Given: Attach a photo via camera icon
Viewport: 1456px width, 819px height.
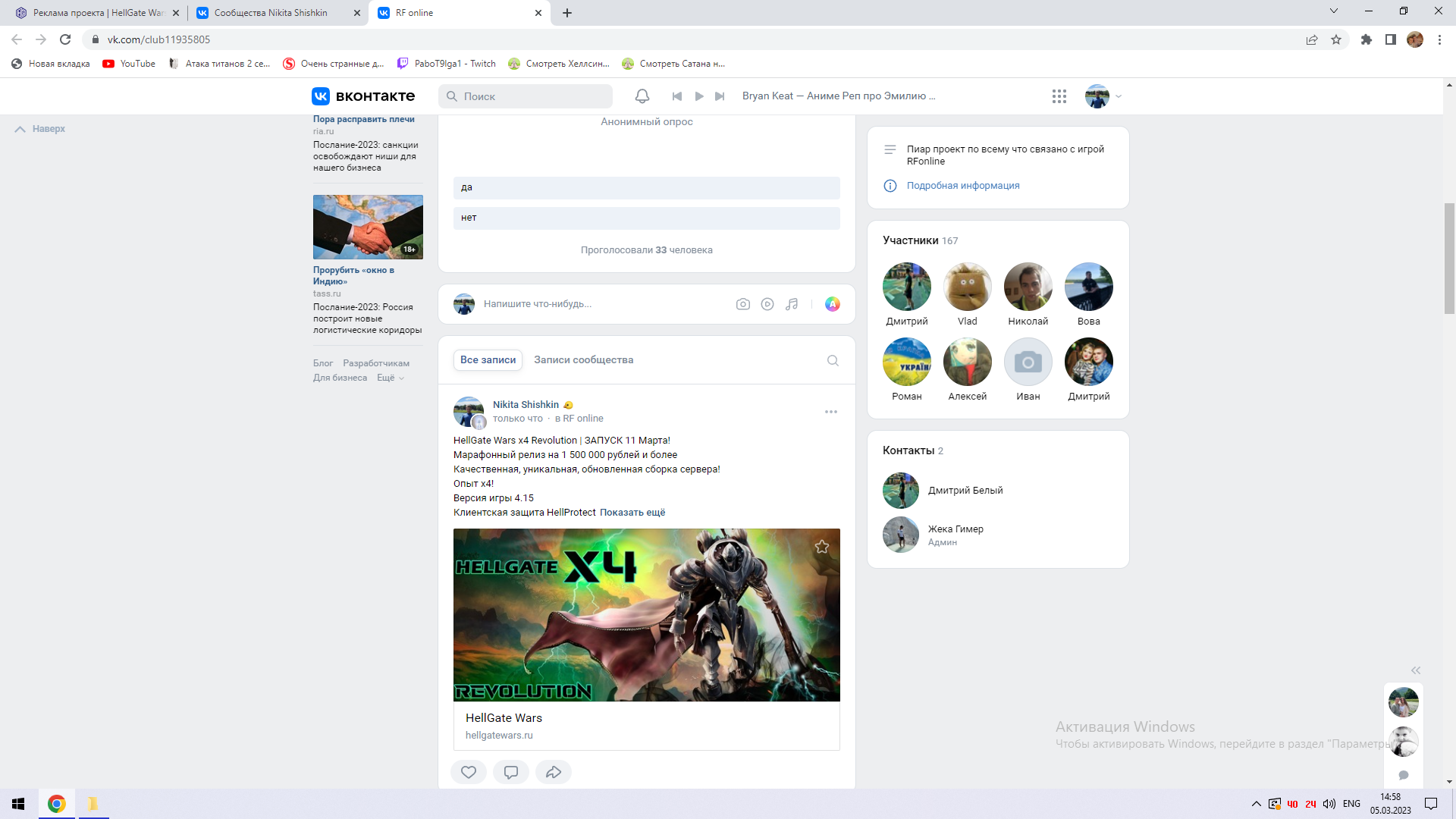Looking at the screenshot, I should 743,304.
